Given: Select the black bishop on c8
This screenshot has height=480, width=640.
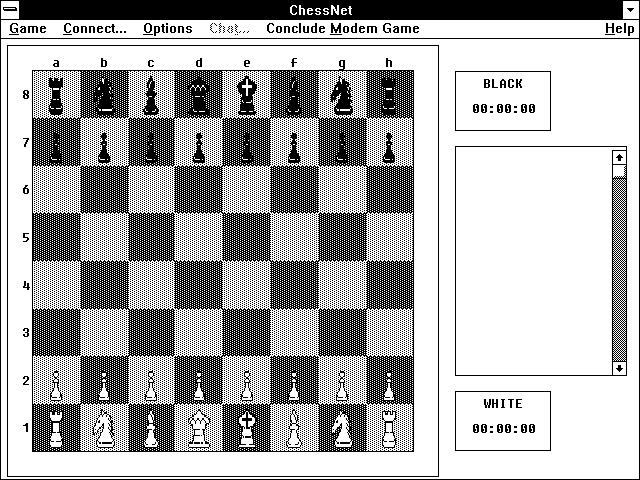Looking at the screenshot, I should pos(151,94).
